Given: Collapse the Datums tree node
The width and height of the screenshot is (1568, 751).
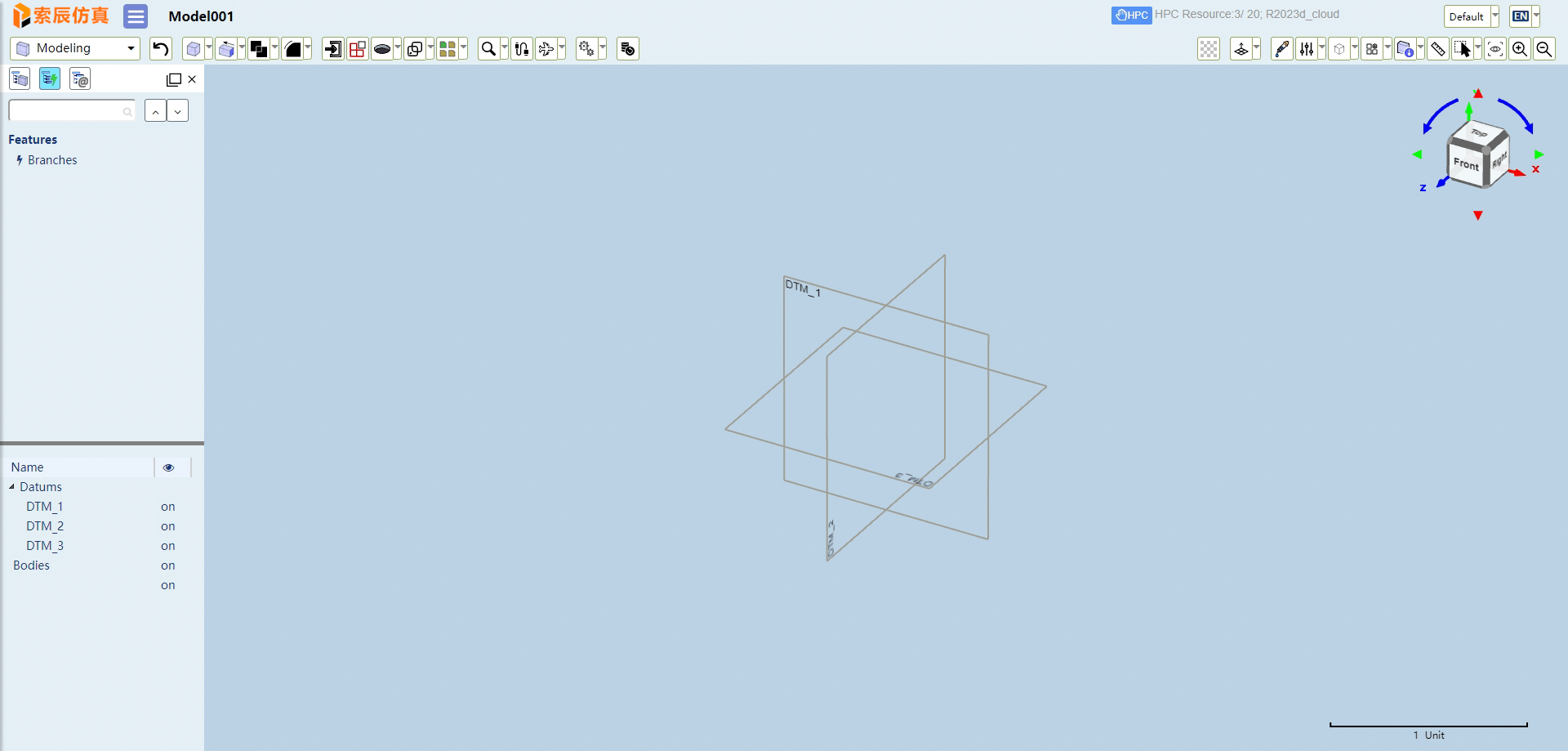Looking at the screenshot, I should click(11, 487).
